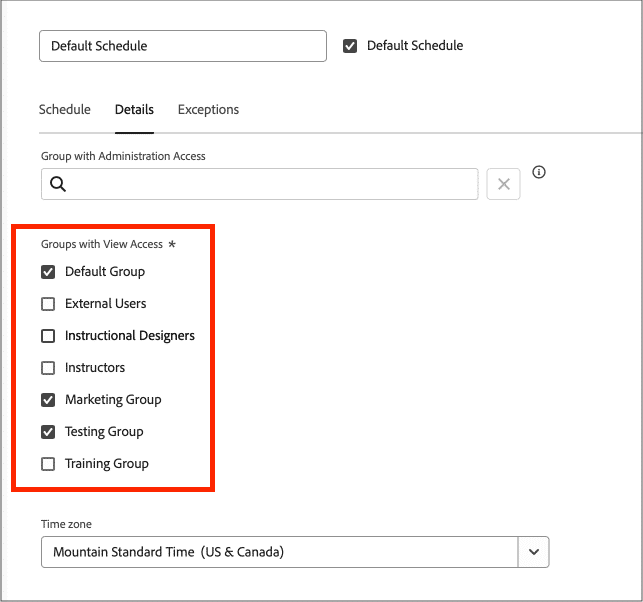The width and height of the screenshot is (643, 602).
Task: Select the Training Group checkbox
Action: 48,464
